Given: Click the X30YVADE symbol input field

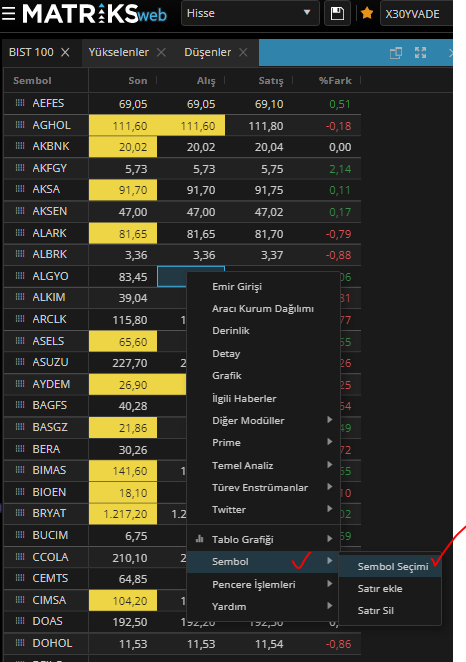Looking at the screenshot, I should tap(416, 14).
